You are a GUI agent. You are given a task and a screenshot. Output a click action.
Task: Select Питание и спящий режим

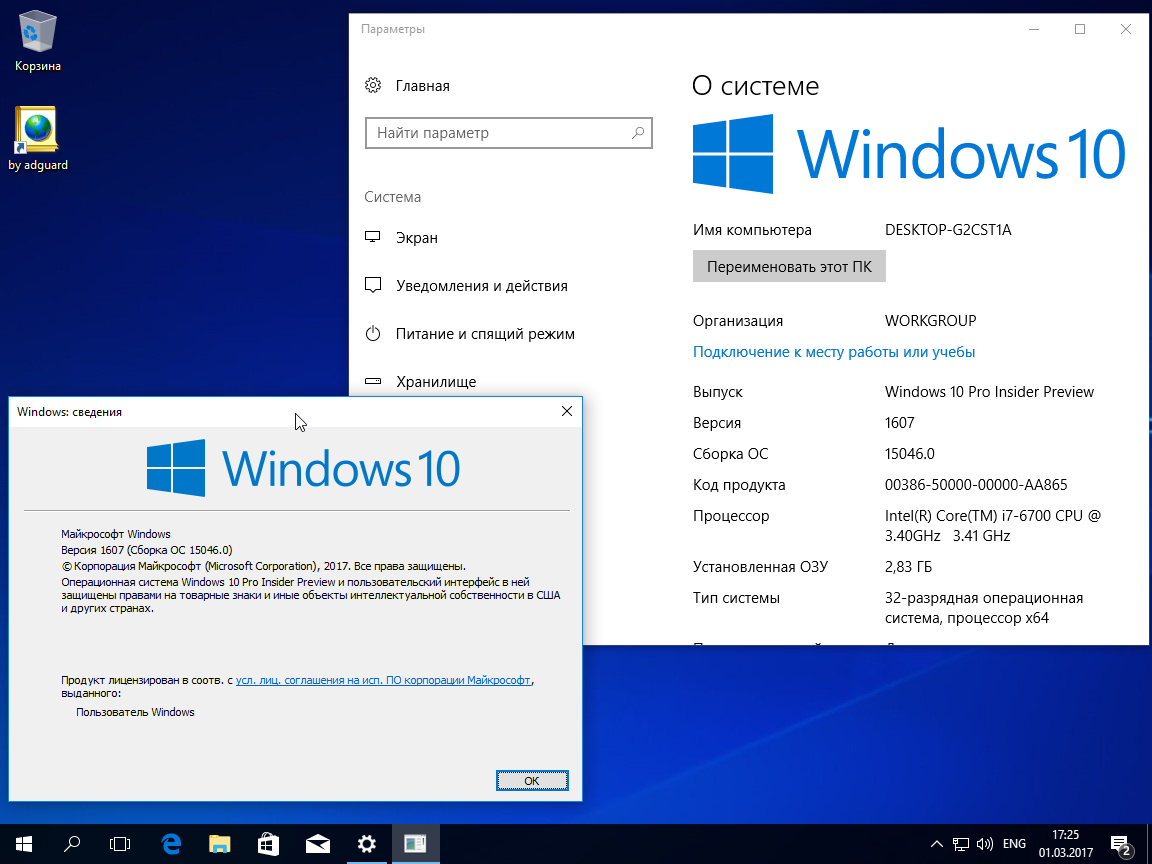(x=485, y=334)
